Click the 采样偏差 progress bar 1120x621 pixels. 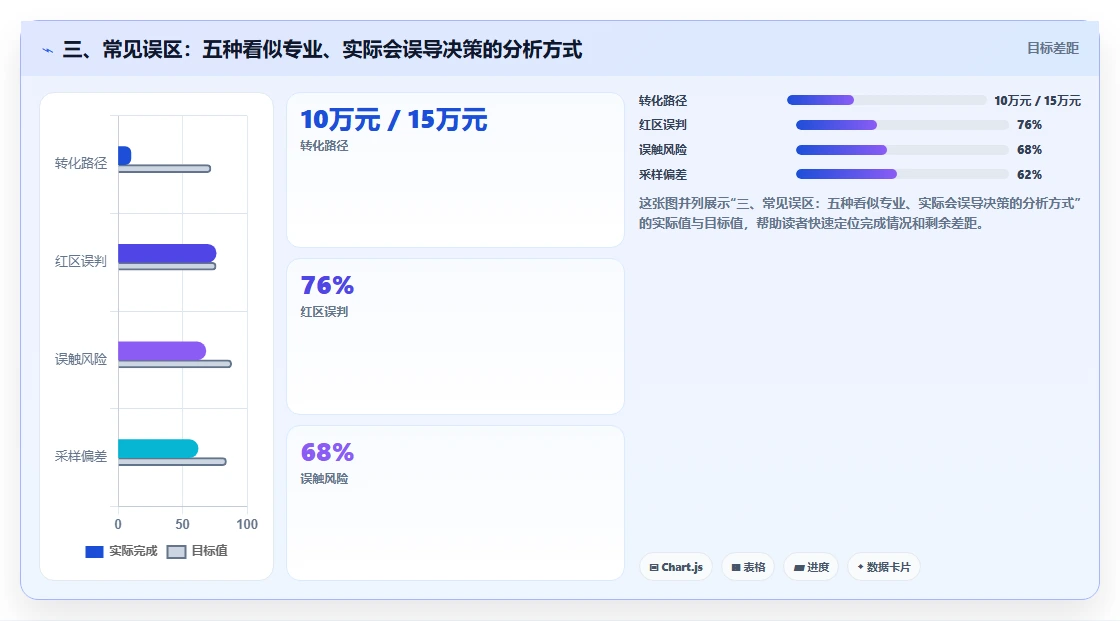902,174
